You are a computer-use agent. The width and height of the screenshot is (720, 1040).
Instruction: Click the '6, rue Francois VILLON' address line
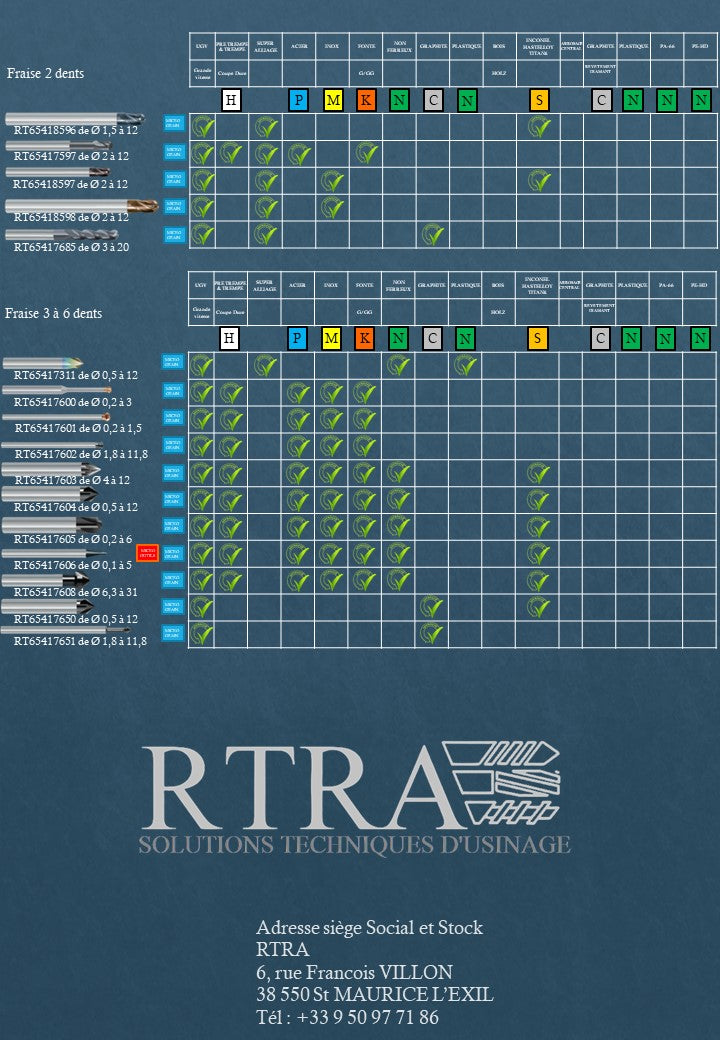point(355,972)
